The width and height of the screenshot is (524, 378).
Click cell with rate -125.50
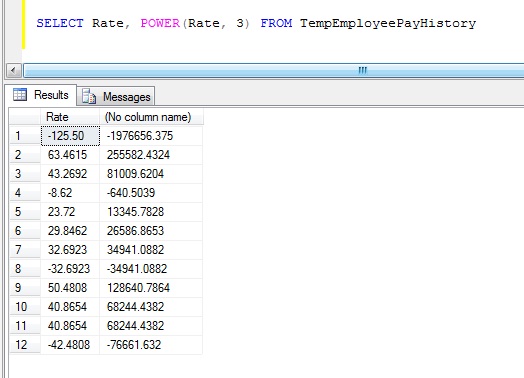(x=70, y=136)
